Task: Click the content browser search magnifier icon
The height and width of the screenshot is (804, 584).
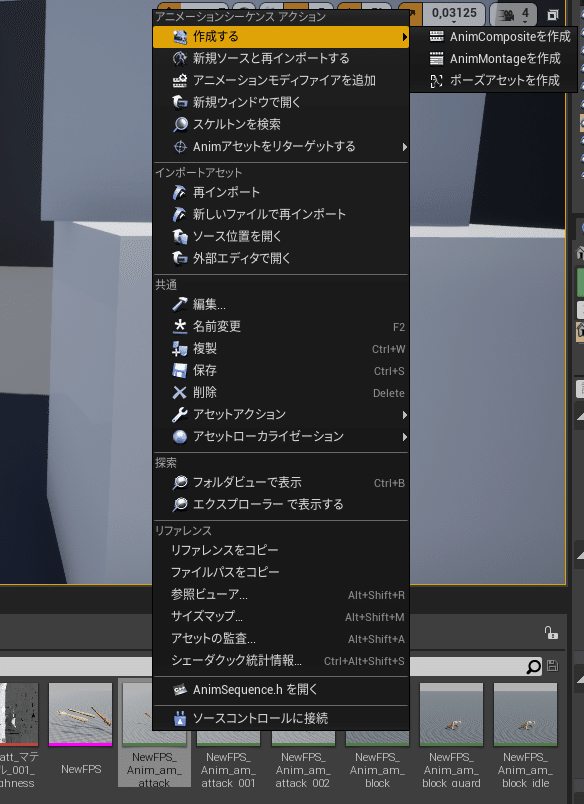Action: tap(533, 667)
